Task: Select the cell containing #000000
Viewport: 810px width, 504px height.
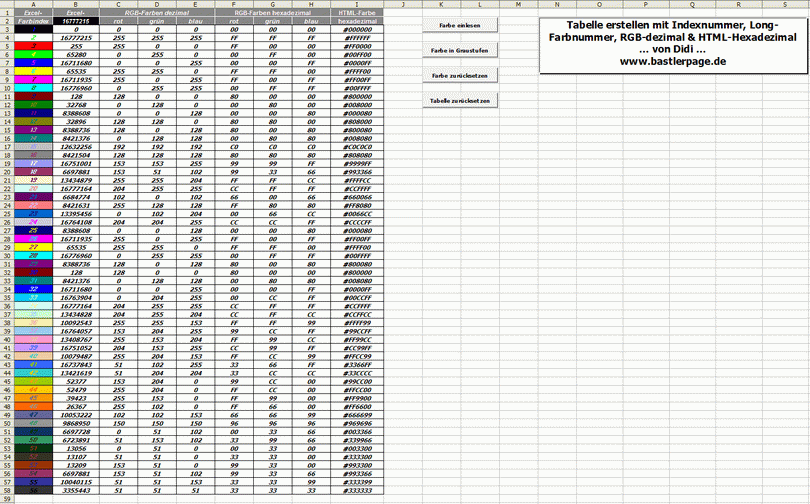Action: coord(357,29)
